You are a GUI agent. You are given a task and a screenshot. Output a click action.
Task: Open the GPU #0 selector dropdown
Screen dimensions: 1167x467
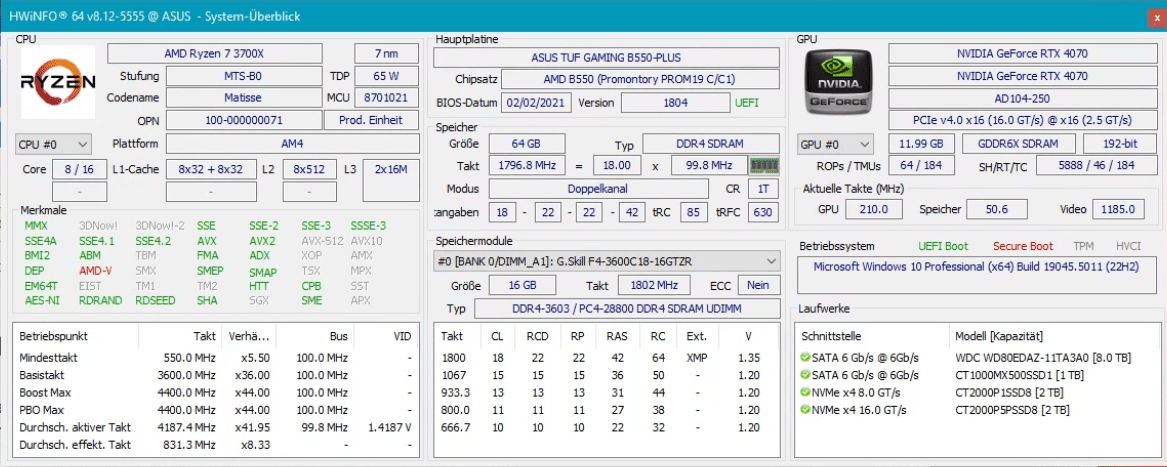click(x=835, y=144)
